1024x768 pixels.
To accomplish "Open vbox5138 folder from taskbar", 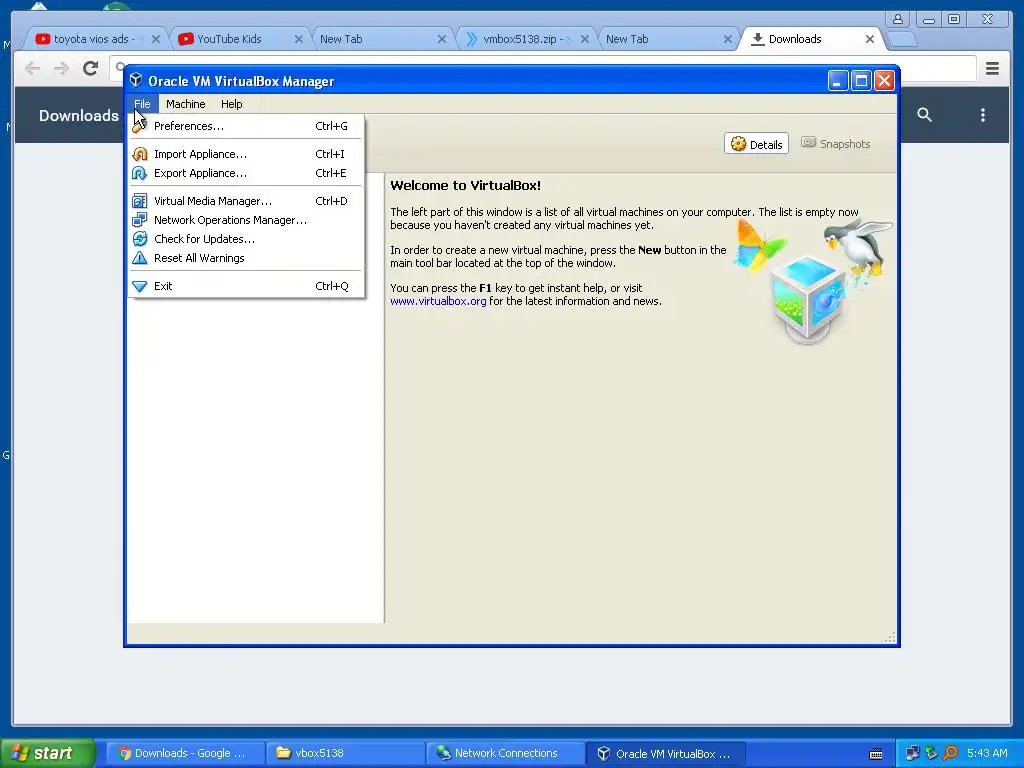I will pyautogui.click(x=345, y=753).
